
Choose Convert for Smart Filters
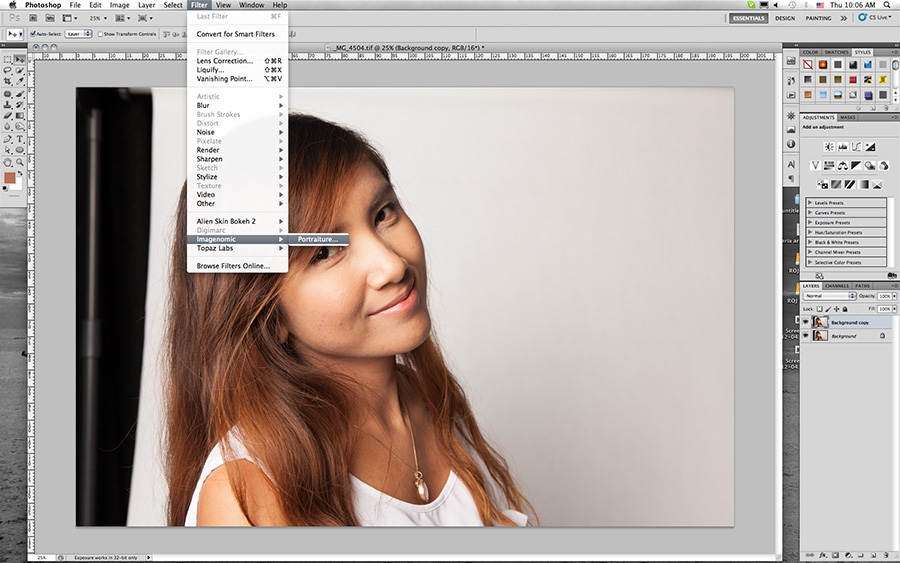(238, 34)
